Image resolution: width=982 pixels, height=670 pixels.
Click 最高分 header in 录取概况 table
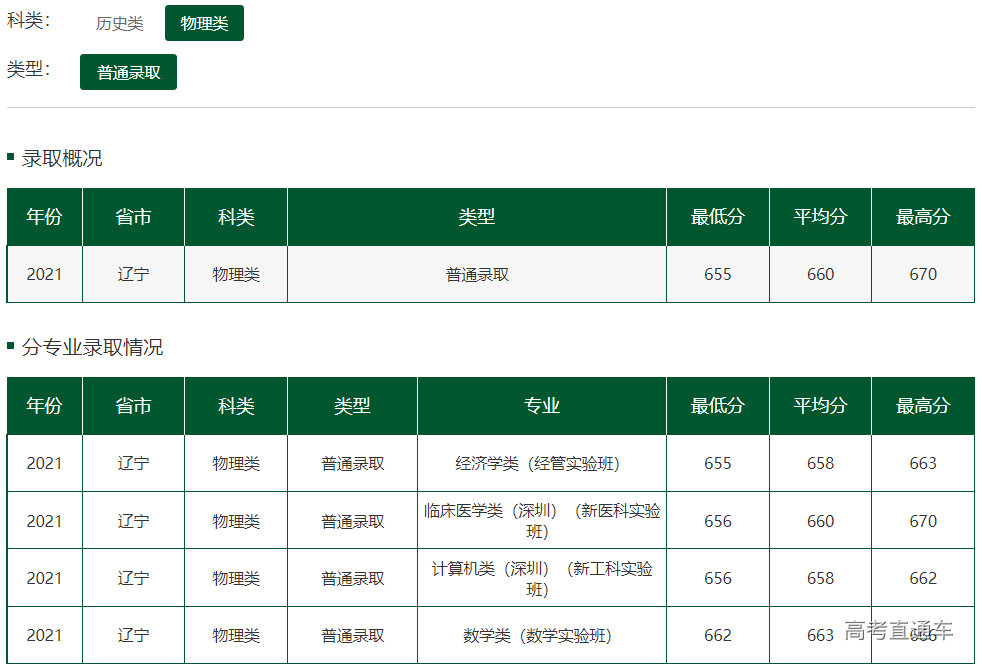tap(922, 217)
